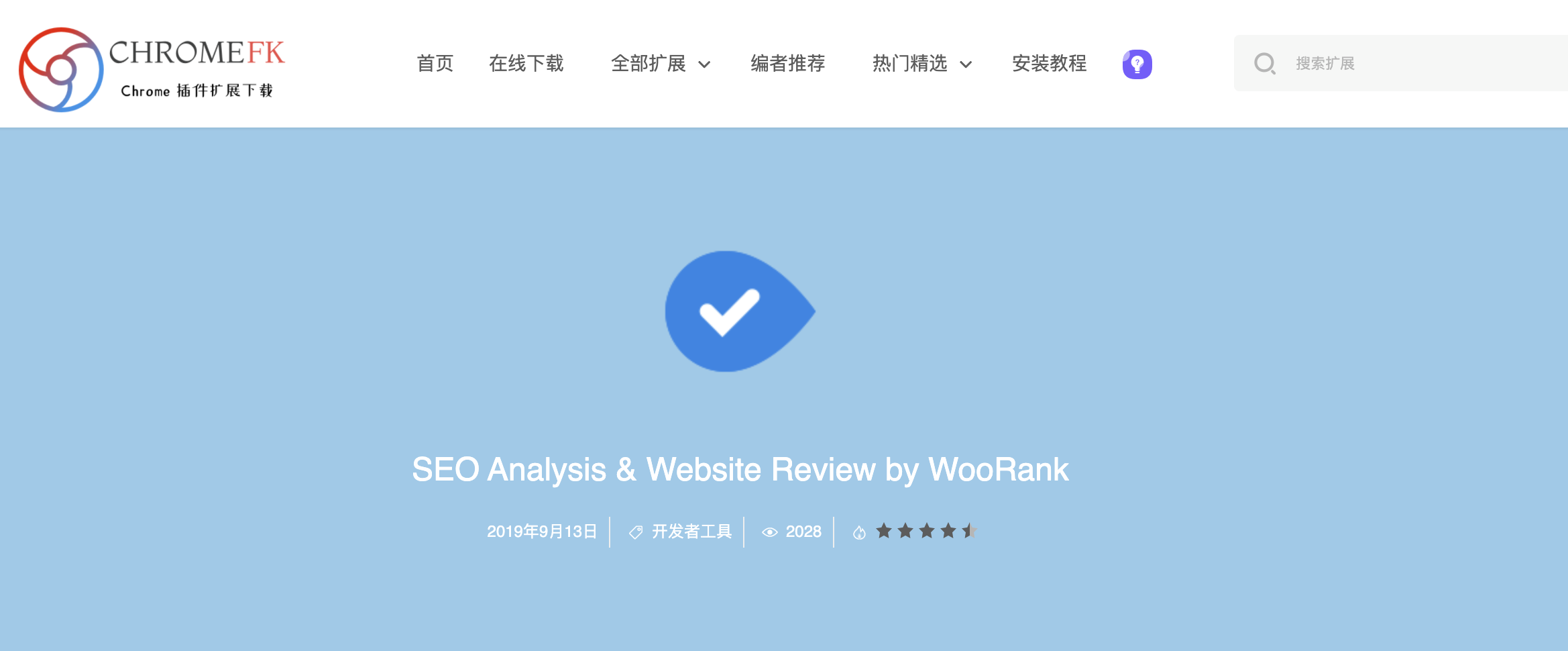The width and height of the screenshot is (1568, 651).
Task: Click the tag icon beside 开发者工具
Action: coord(636,532)
